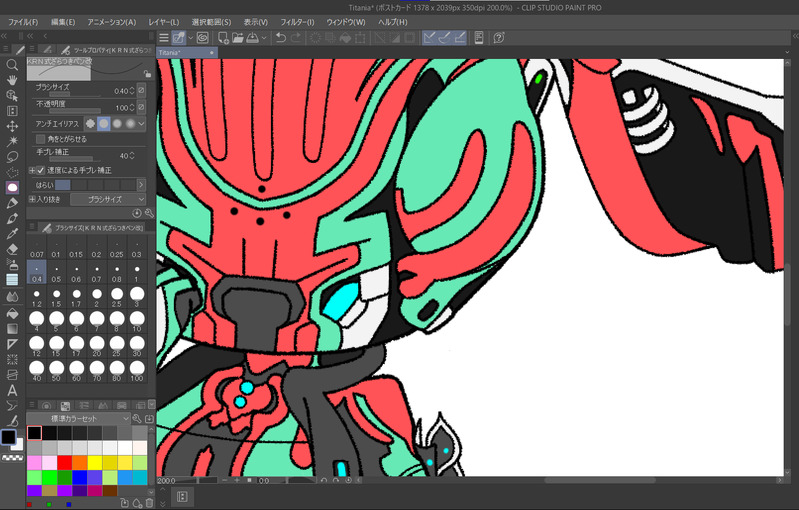Pick the Lasso selection tool
Image resolution: width=799 pixels, height=510 pixels.
point(12,157)
